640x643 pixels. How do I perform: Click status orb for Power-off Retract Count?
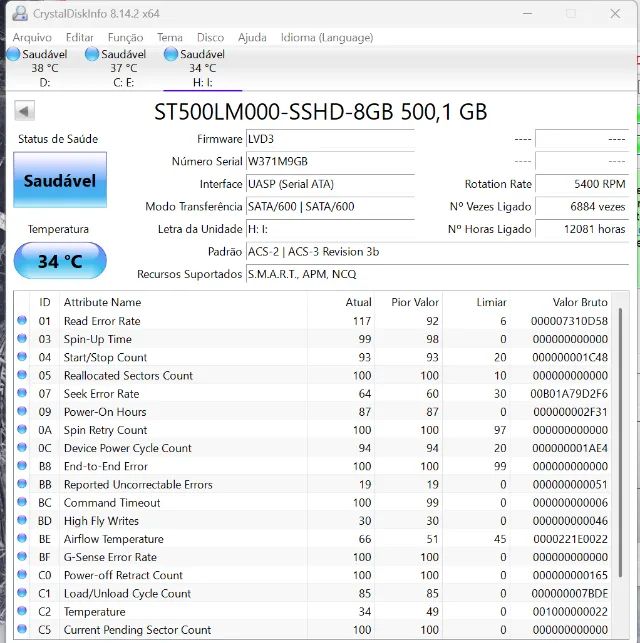22,575
